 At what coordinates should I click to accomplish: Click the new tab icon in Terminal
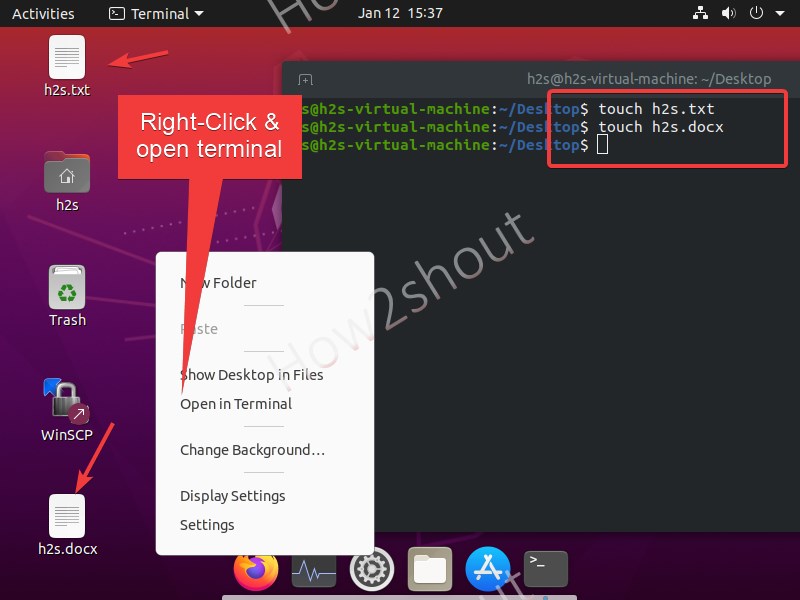(305, 80)
